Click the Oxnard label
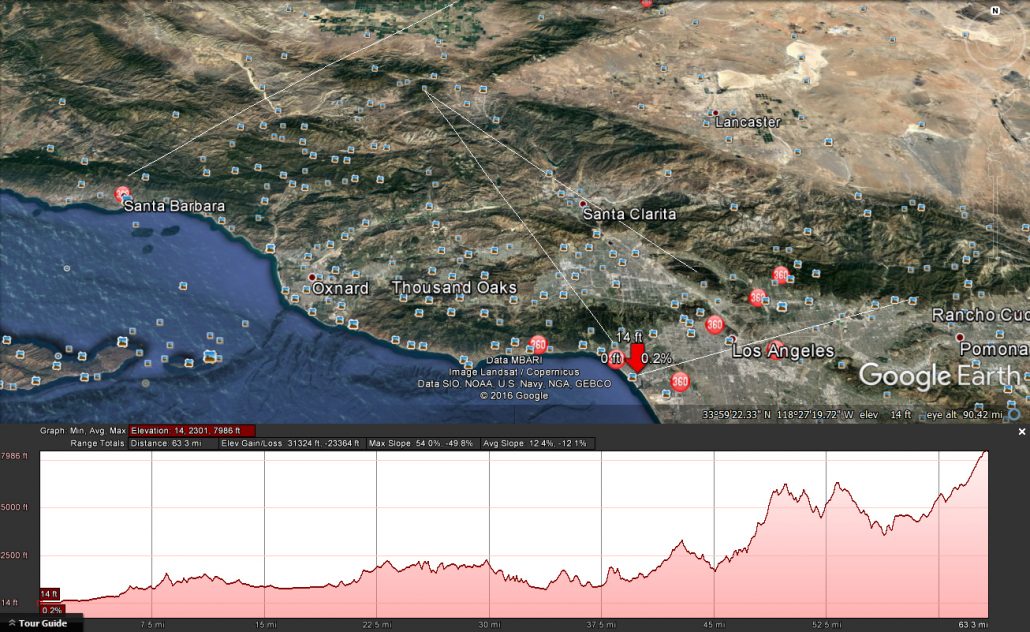1030x632 pixels. point(340,288)
